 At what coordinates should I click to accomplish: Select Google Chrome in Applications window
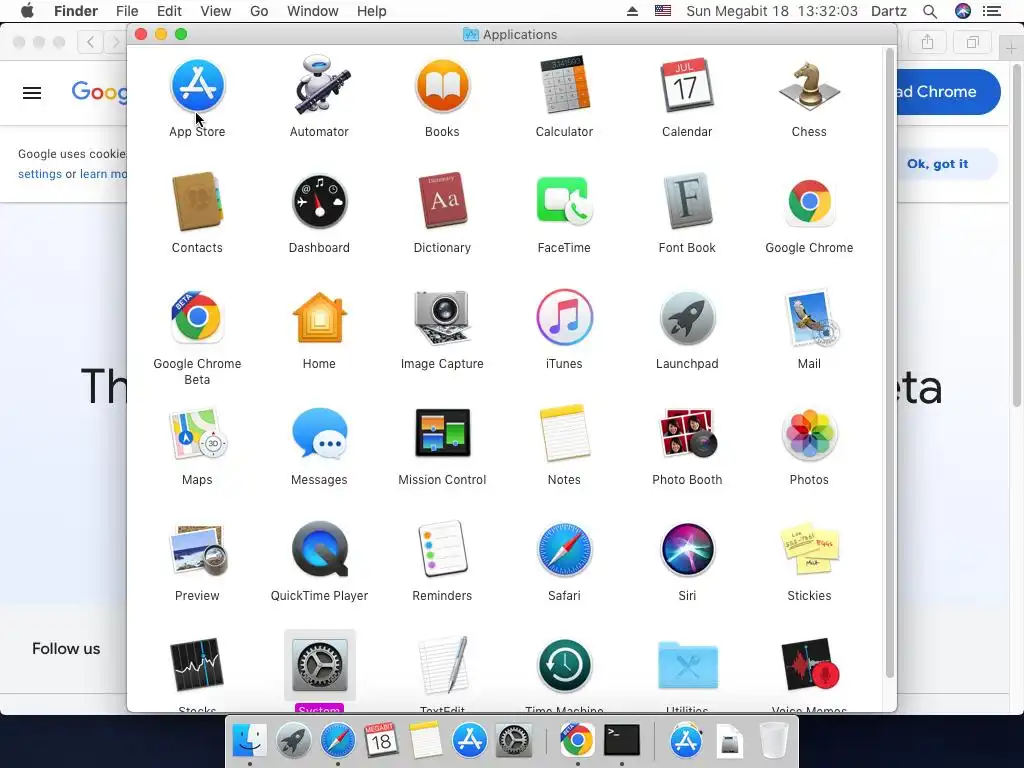click(x=809, y=202)
